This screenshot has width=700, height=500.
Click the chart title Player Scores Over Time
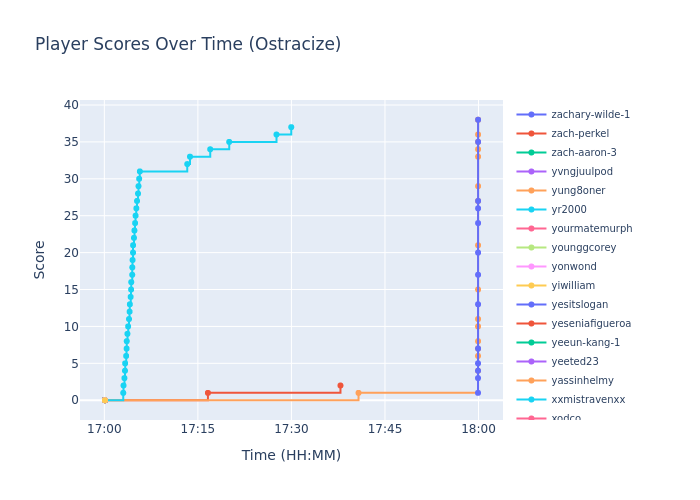[x=188, y=45]
